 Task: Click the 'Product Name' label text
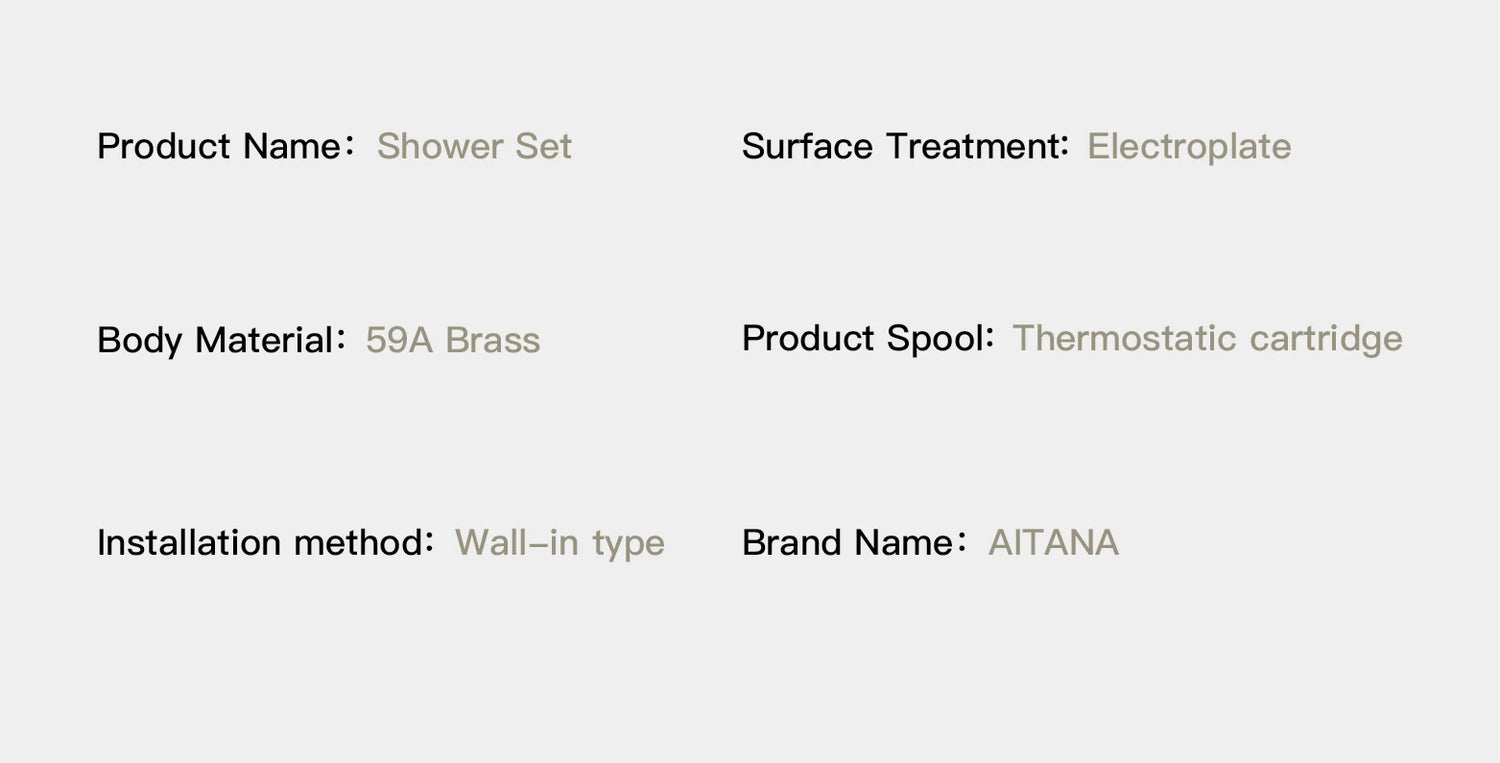tap(219, 147)
